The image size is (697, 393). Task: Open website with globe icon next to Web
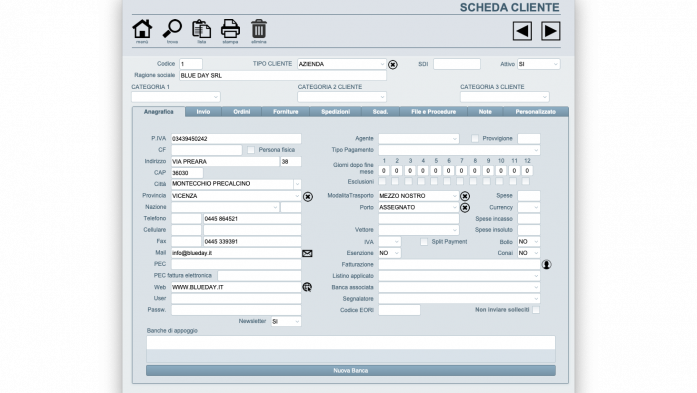pyautogui.click(x=307, y=287)
